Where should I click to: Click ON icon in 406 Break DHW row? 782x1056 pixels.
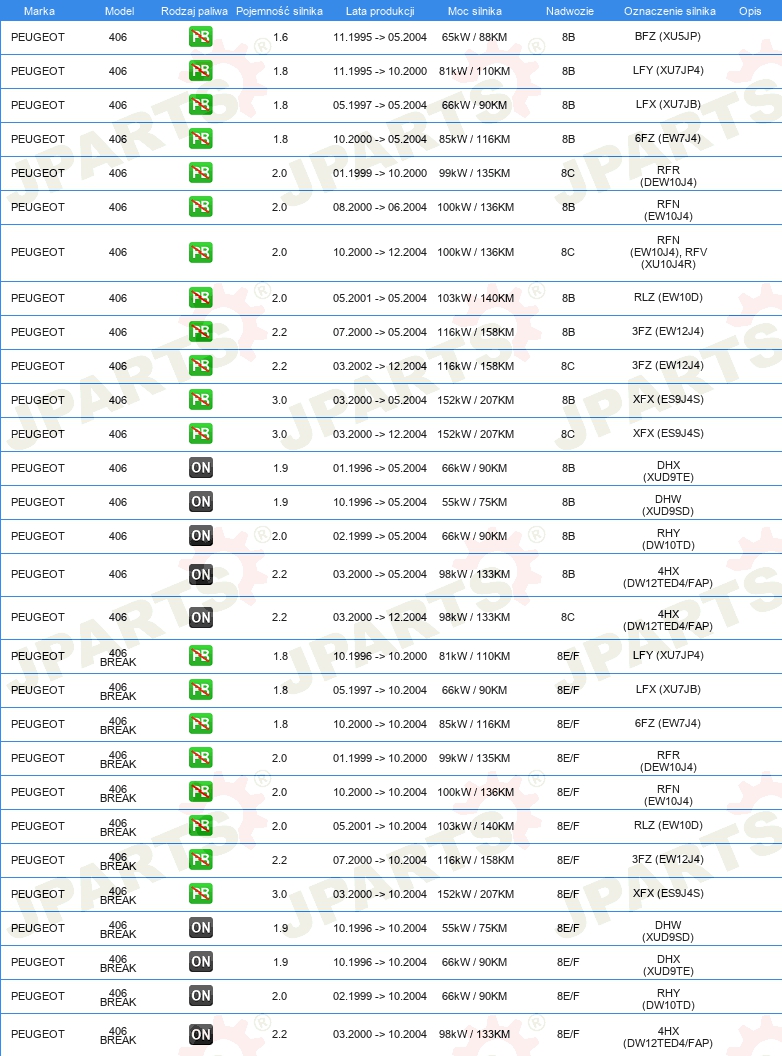pyautogui.click(x=201, y=928)
